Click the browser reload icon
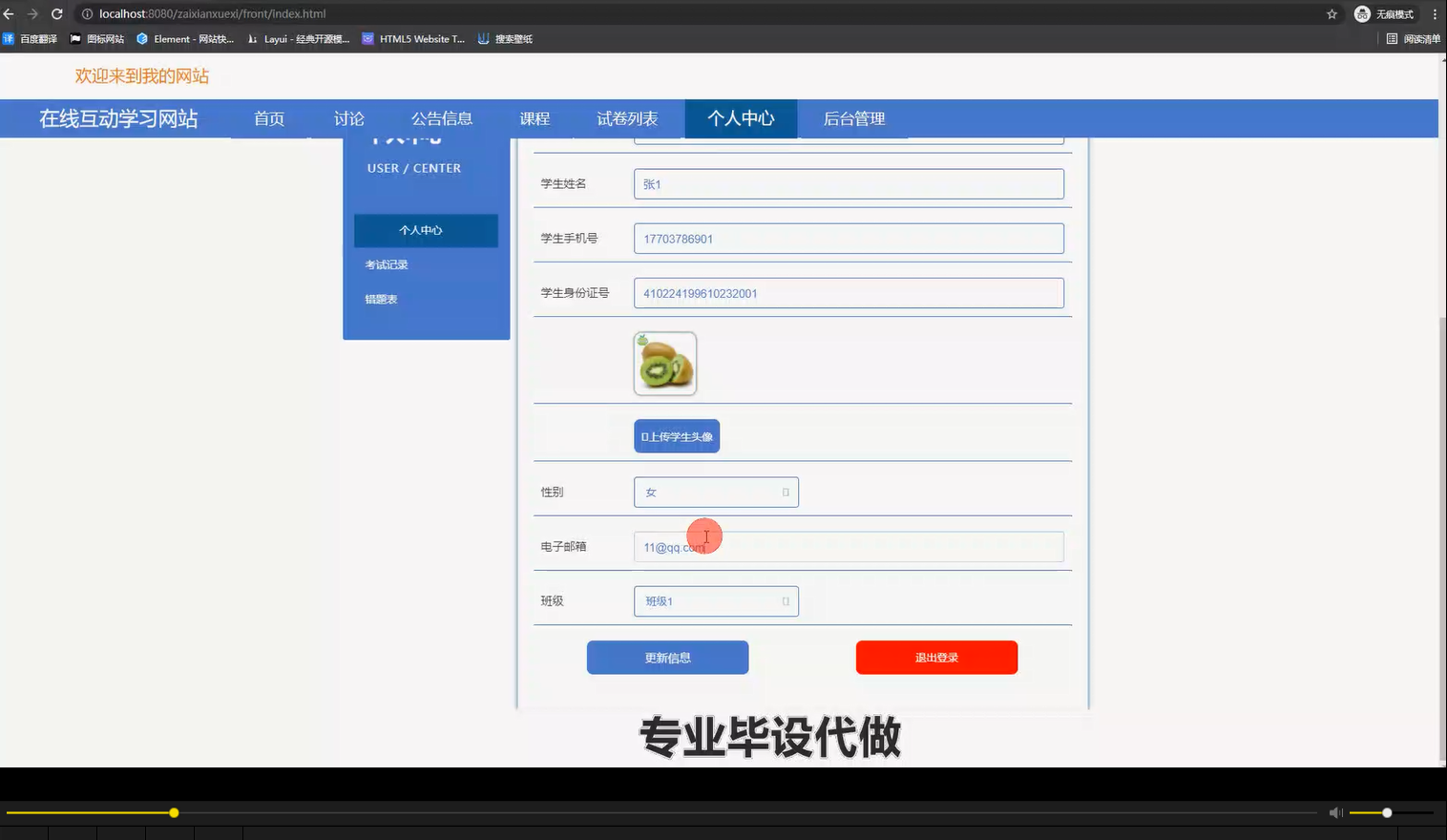The width and height of the screenshot is (1447, 840). (59, 13)
